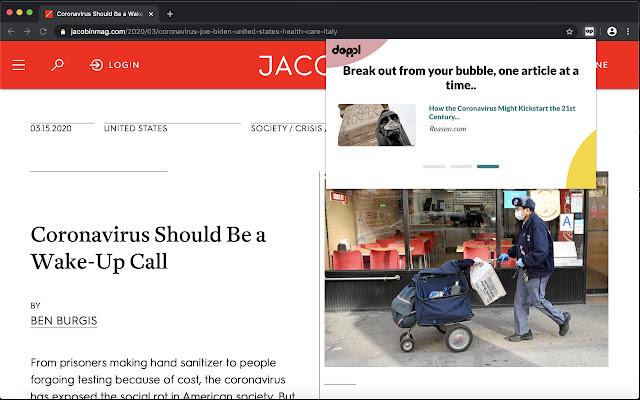Click the magnifying glass search icon
The height and width of the screenshot is (400, 640).
(x=57, y=65)
